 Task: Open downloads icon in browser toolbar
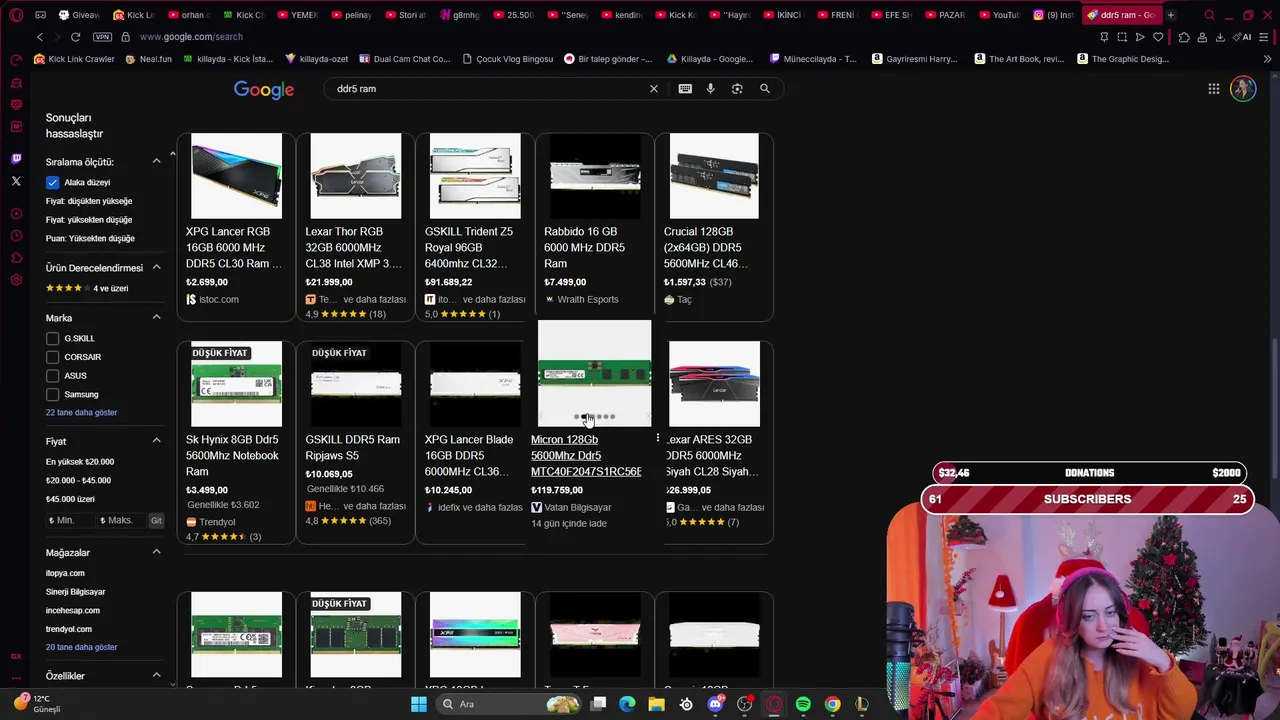coord(1220,37)
